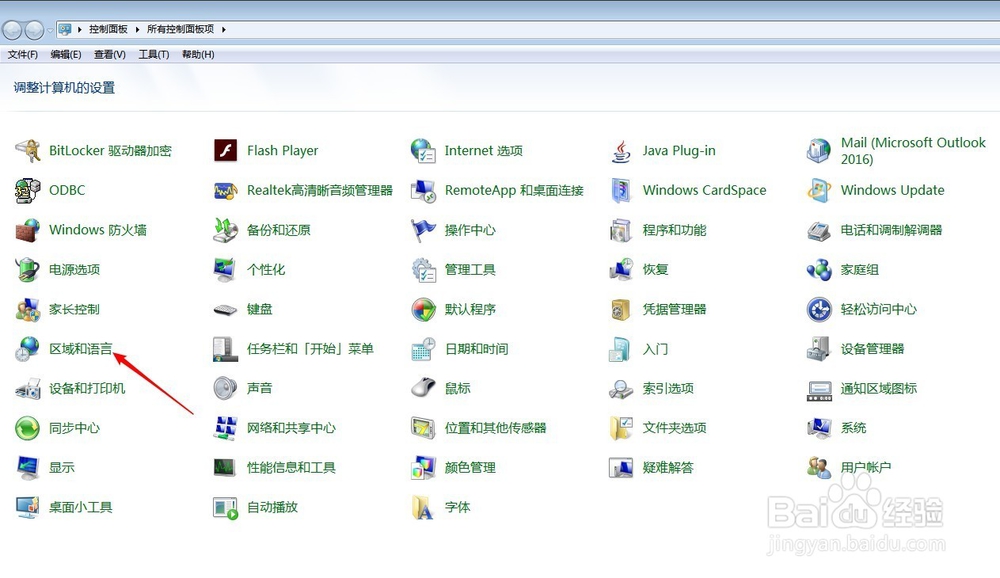
Task: Click the RemoteApp 和桌面连接 icon
Action: tap(423, 190)
